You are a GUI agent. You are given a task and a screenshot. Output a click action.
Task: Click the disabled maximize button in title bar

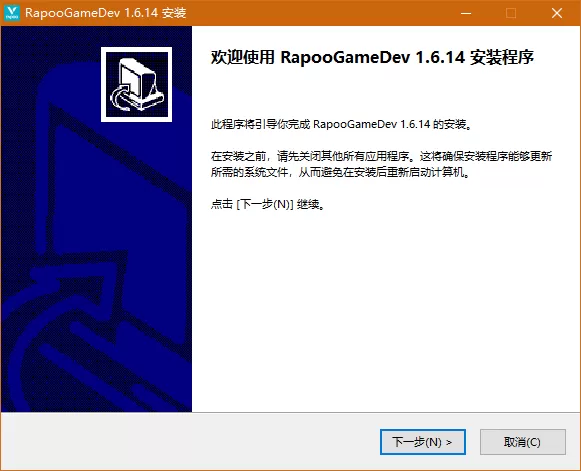(511, 13)
